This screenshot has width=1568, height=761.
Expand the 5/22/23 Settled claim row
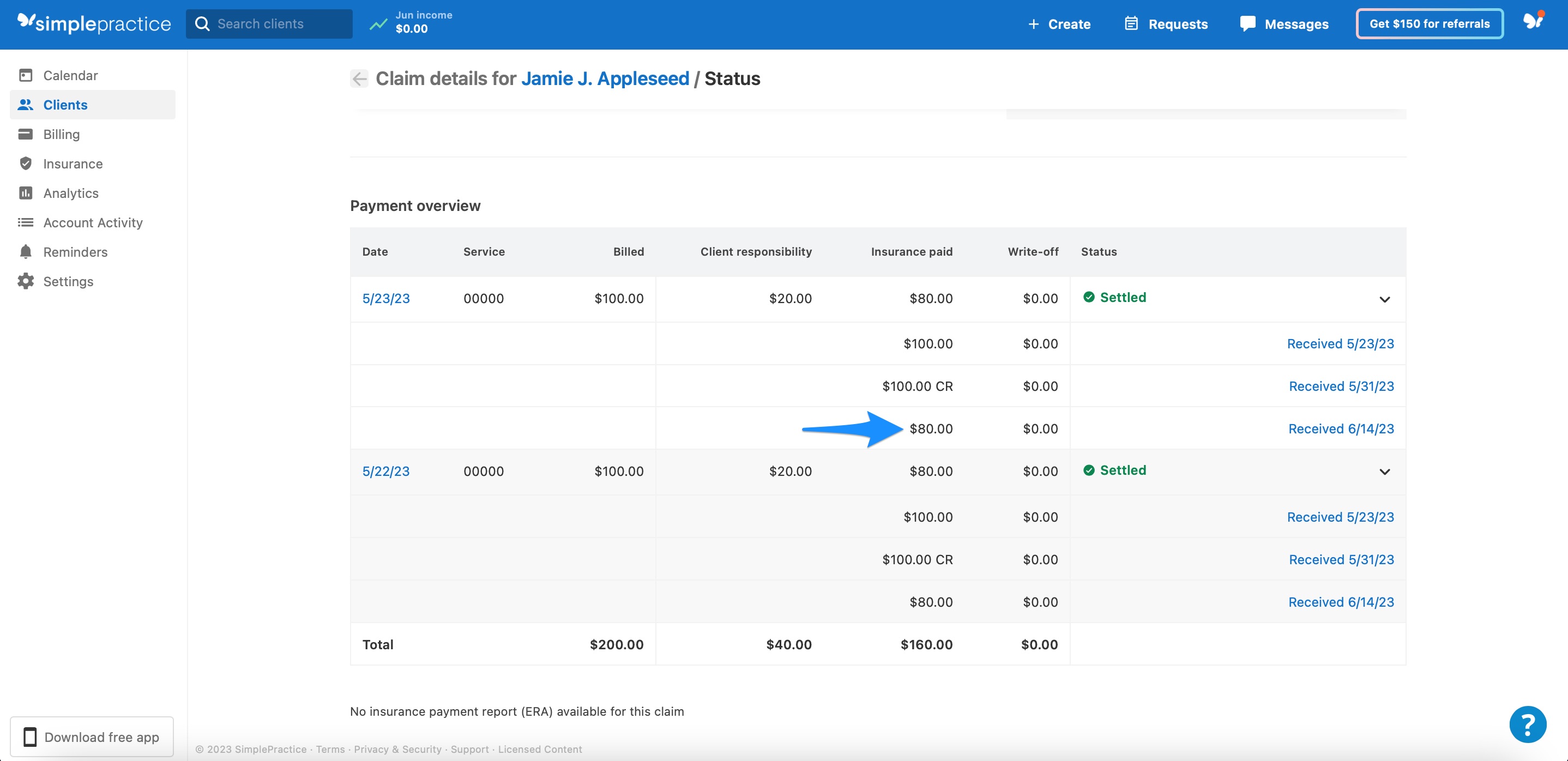pos(1384,471)
